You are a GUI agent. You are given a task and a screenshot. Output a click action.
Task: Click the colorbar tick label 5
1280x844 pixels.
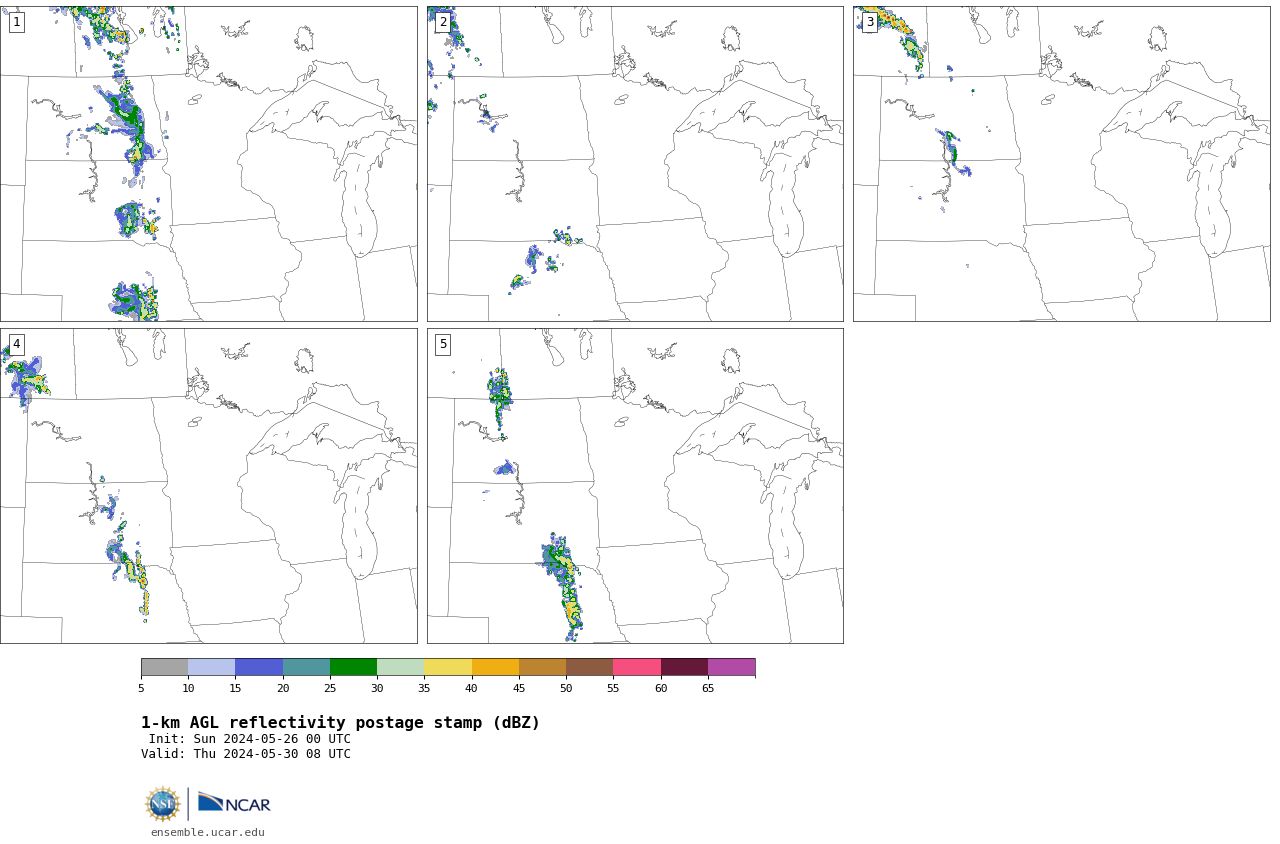coord(141,688)
